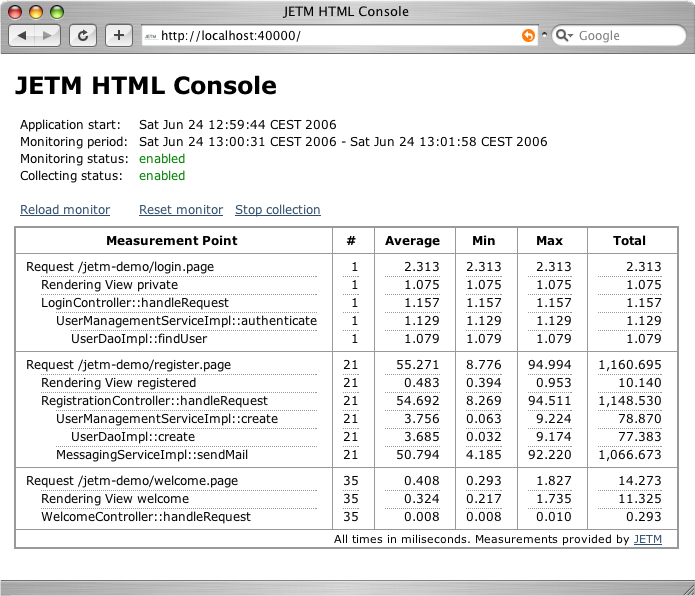Viewport: 695px width, 596px height.
Task: Click the orange RSS snapback icon in address bar
Action: (x=528, y=35)
